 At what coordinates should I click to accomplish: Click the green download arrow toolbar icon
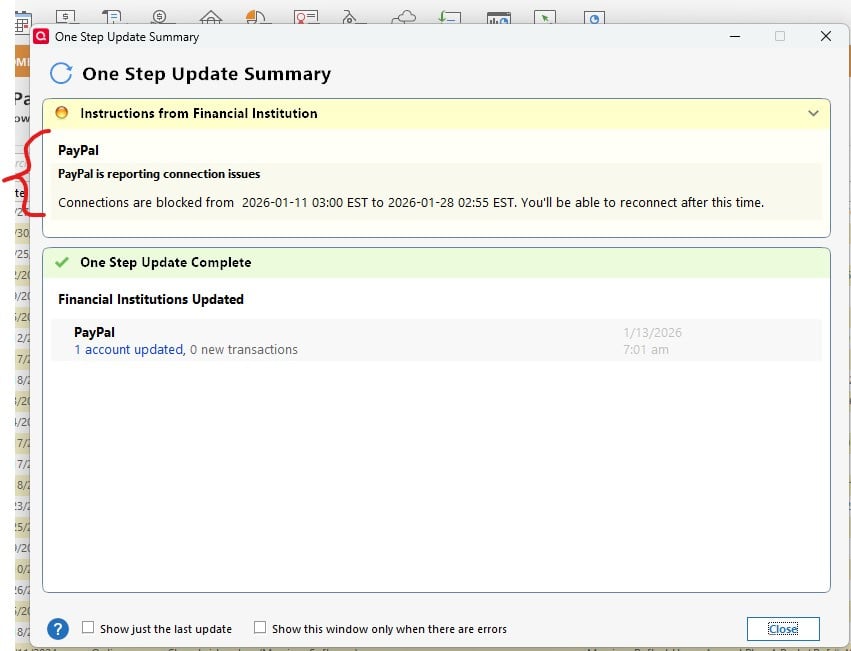449,17
